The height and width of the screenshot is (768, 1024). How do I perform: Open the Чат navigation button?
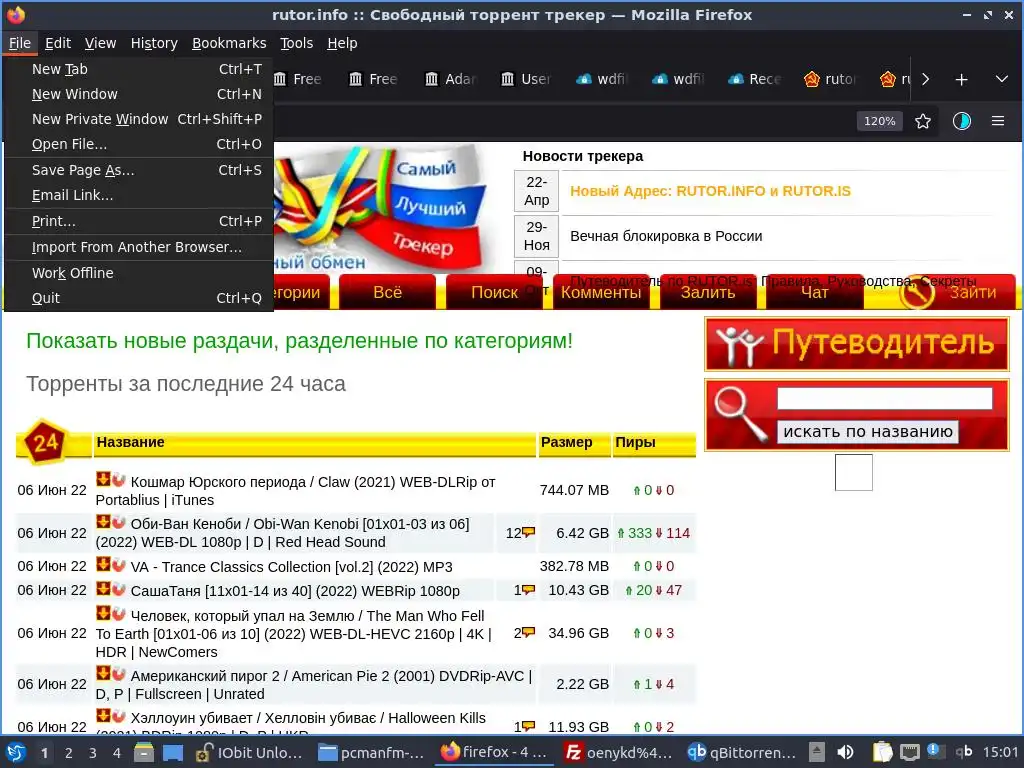point(814,292)
